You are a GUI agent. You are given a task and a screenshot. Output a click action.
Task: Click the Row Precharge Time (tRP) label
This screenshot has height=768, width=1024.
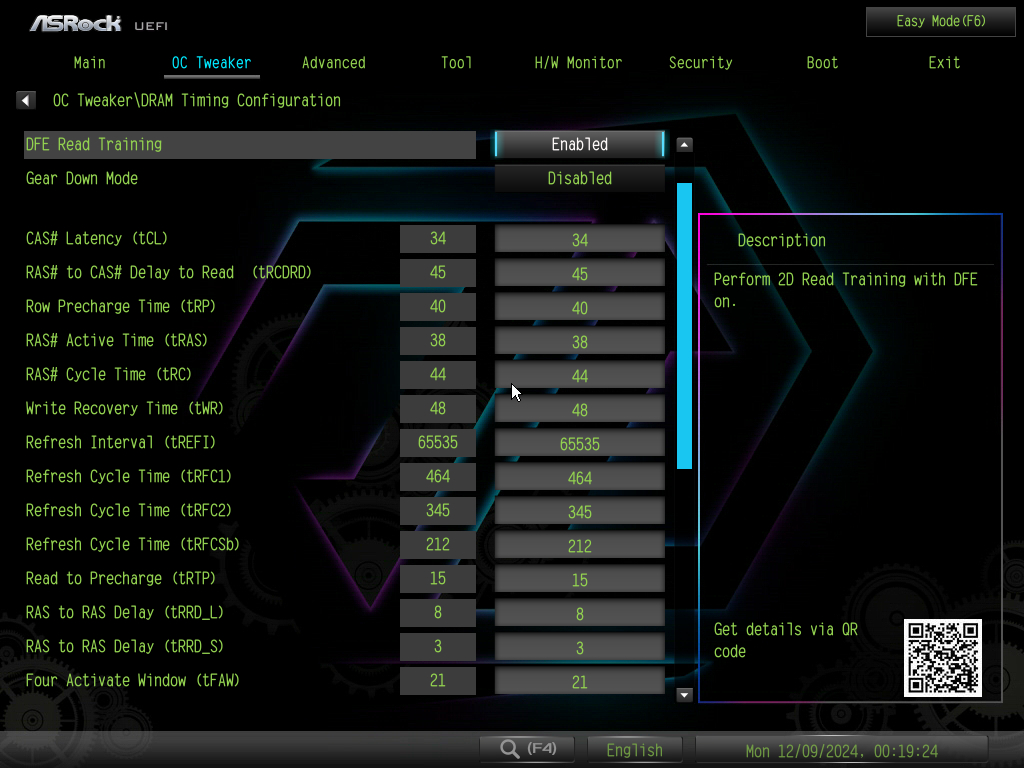121,306
